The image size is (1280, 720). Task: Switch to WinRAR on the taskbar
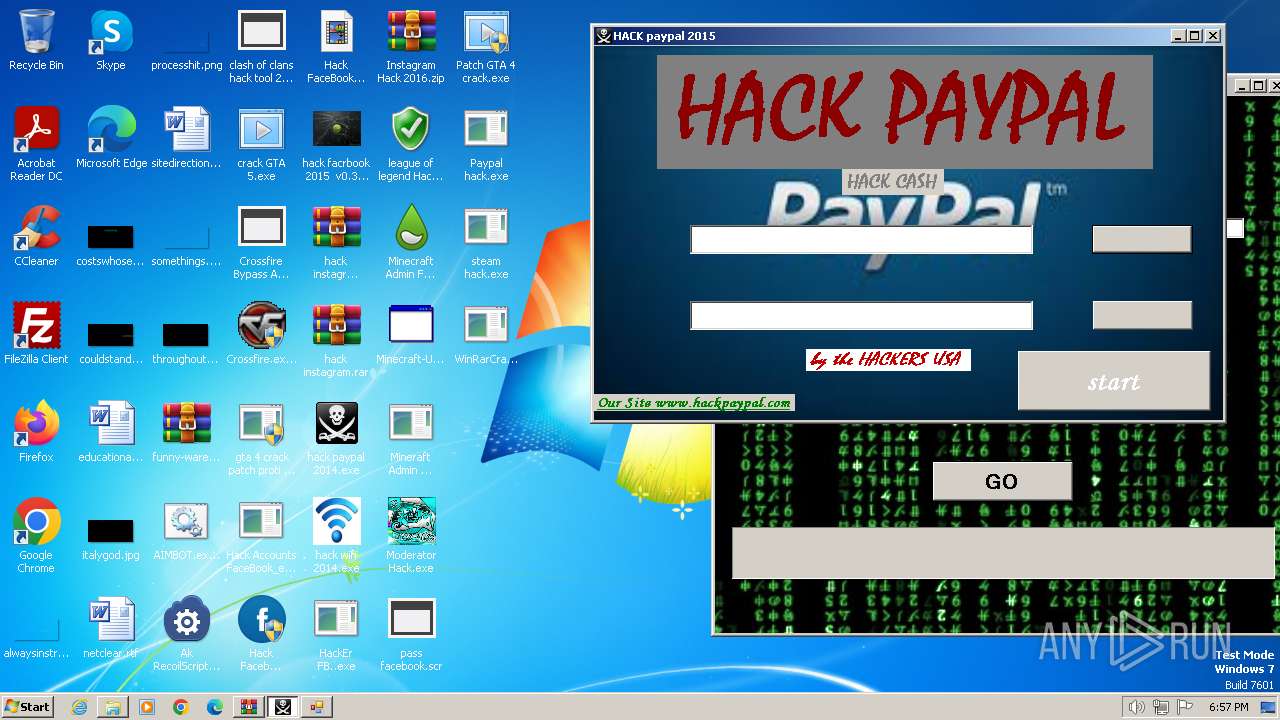click(247, 707)
